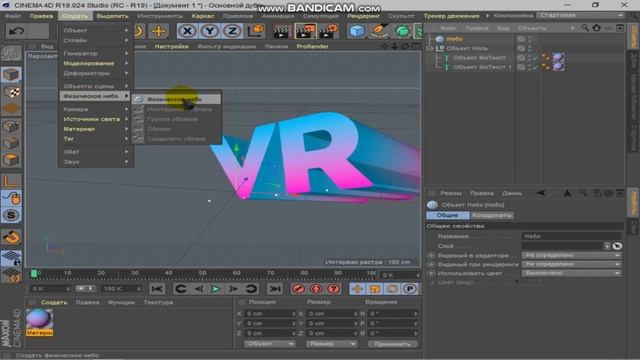Click the Make Editable icon atop left sidebar

[x=11, y=53]
